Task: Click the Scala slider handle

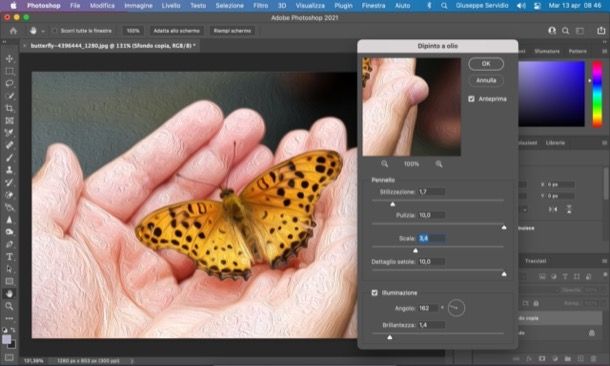Action: (415, 250)
